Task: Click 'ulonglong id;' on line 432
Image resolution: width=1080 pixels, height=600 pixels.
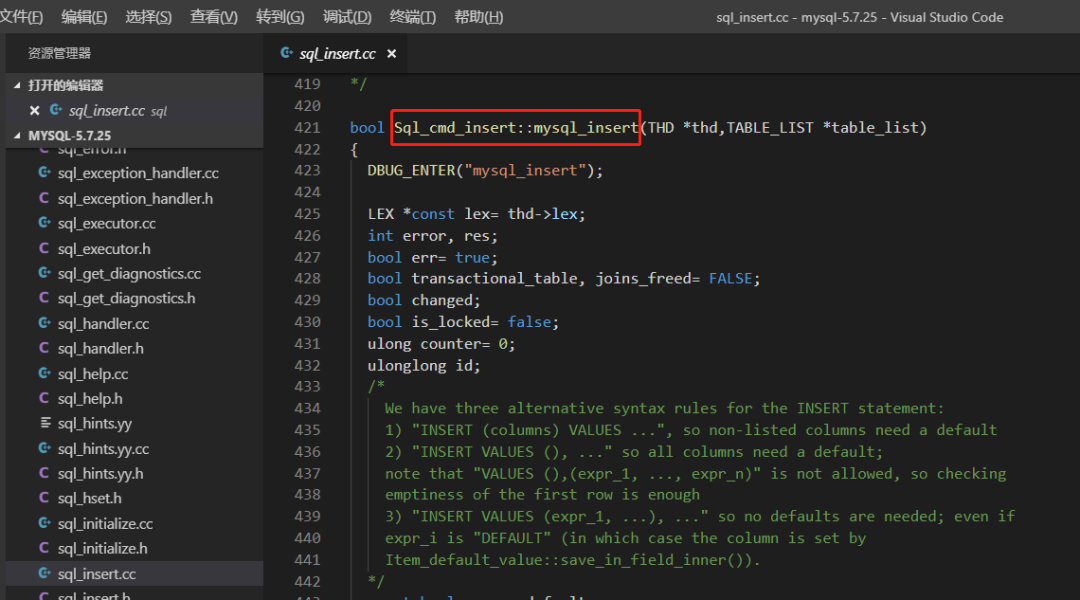Action: coord(424,366)
